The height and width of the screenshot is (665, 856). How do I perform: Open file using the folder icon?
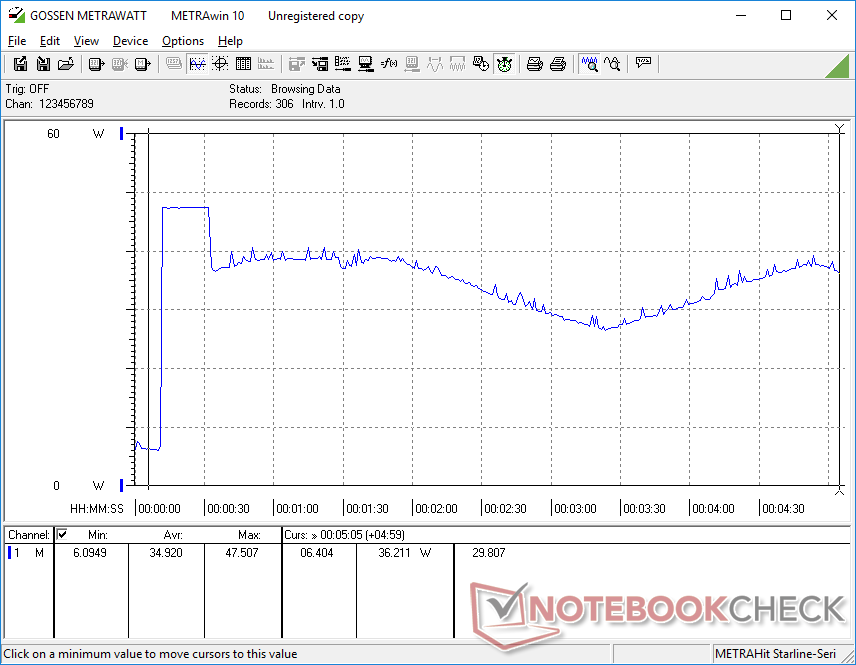pos(66,64)
